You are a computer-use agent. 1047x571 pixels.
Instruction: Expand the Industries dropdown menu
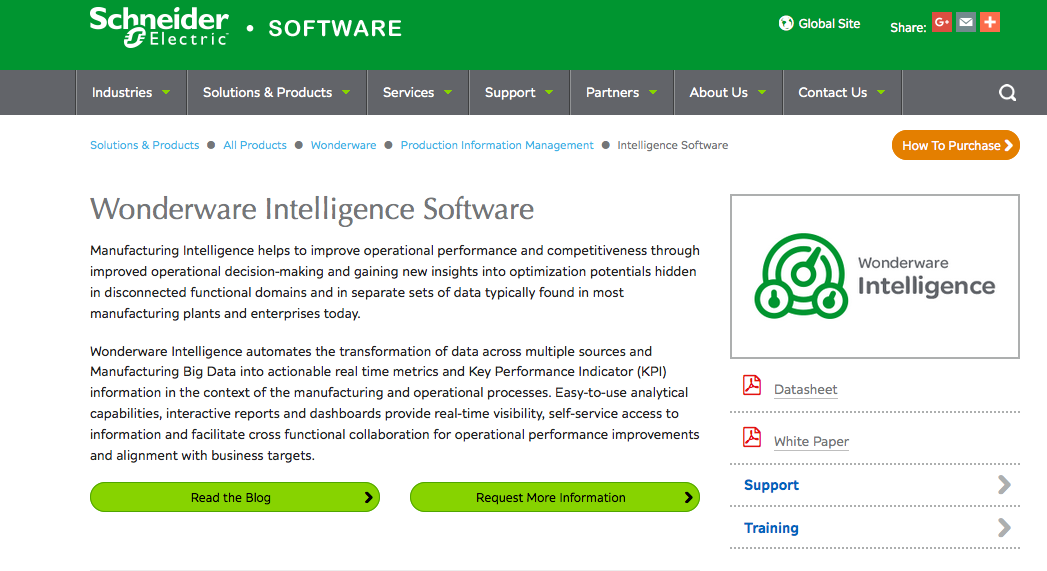131,93
